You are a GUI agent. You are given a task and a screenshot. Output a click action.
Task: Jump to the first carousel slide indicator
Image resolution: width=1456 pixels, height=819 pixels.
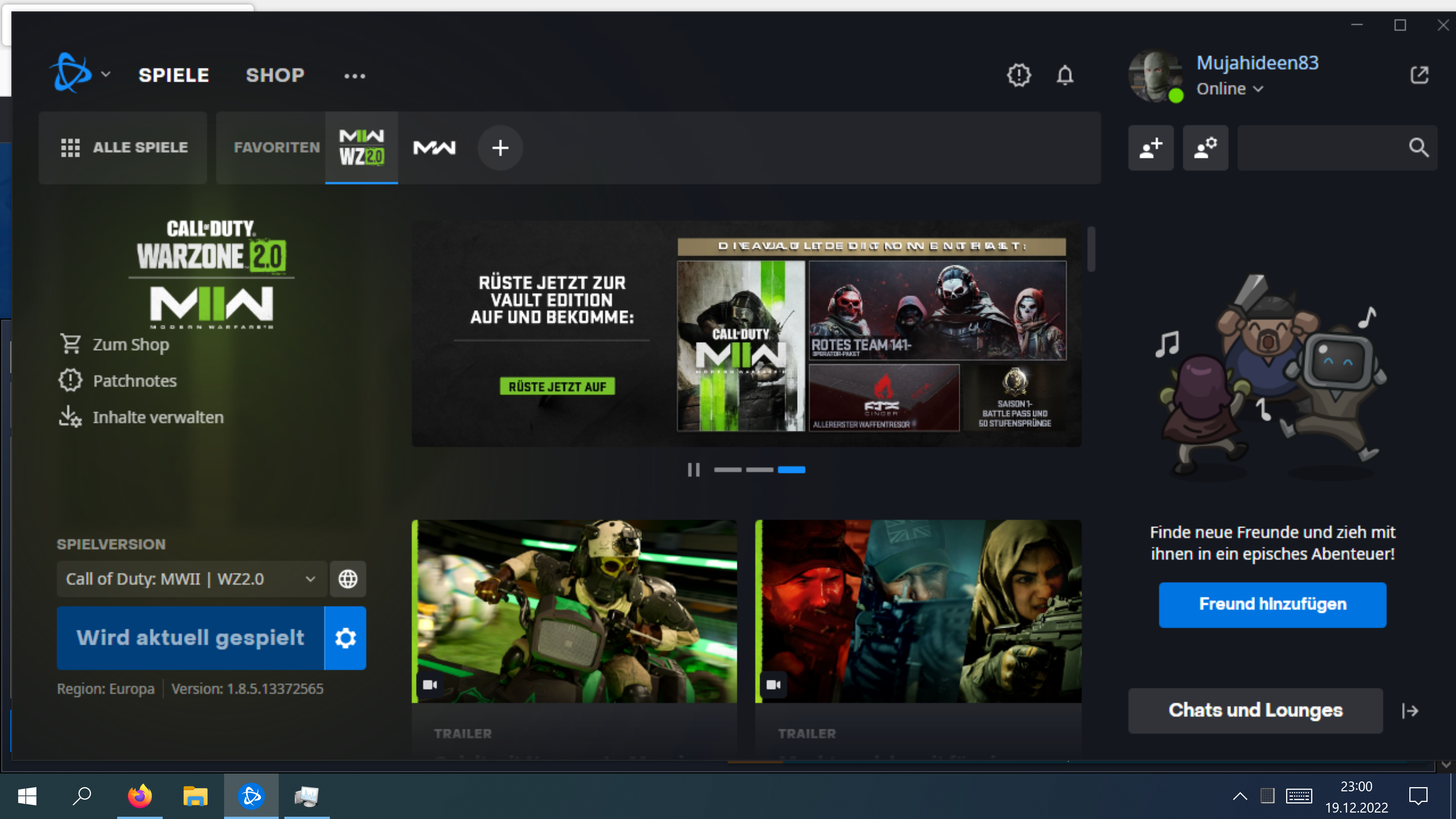point(728,470)
